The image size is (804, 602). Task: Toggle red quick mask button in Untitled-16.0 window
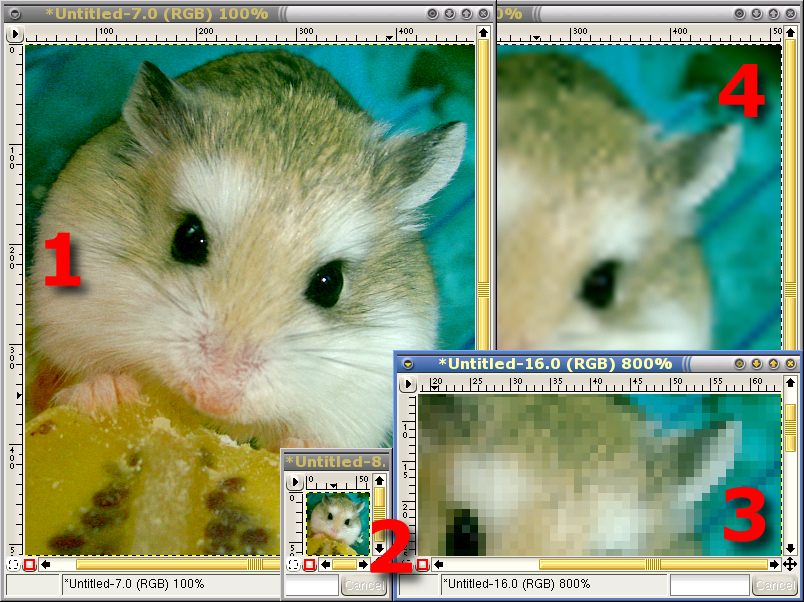[x=423, y=565]
